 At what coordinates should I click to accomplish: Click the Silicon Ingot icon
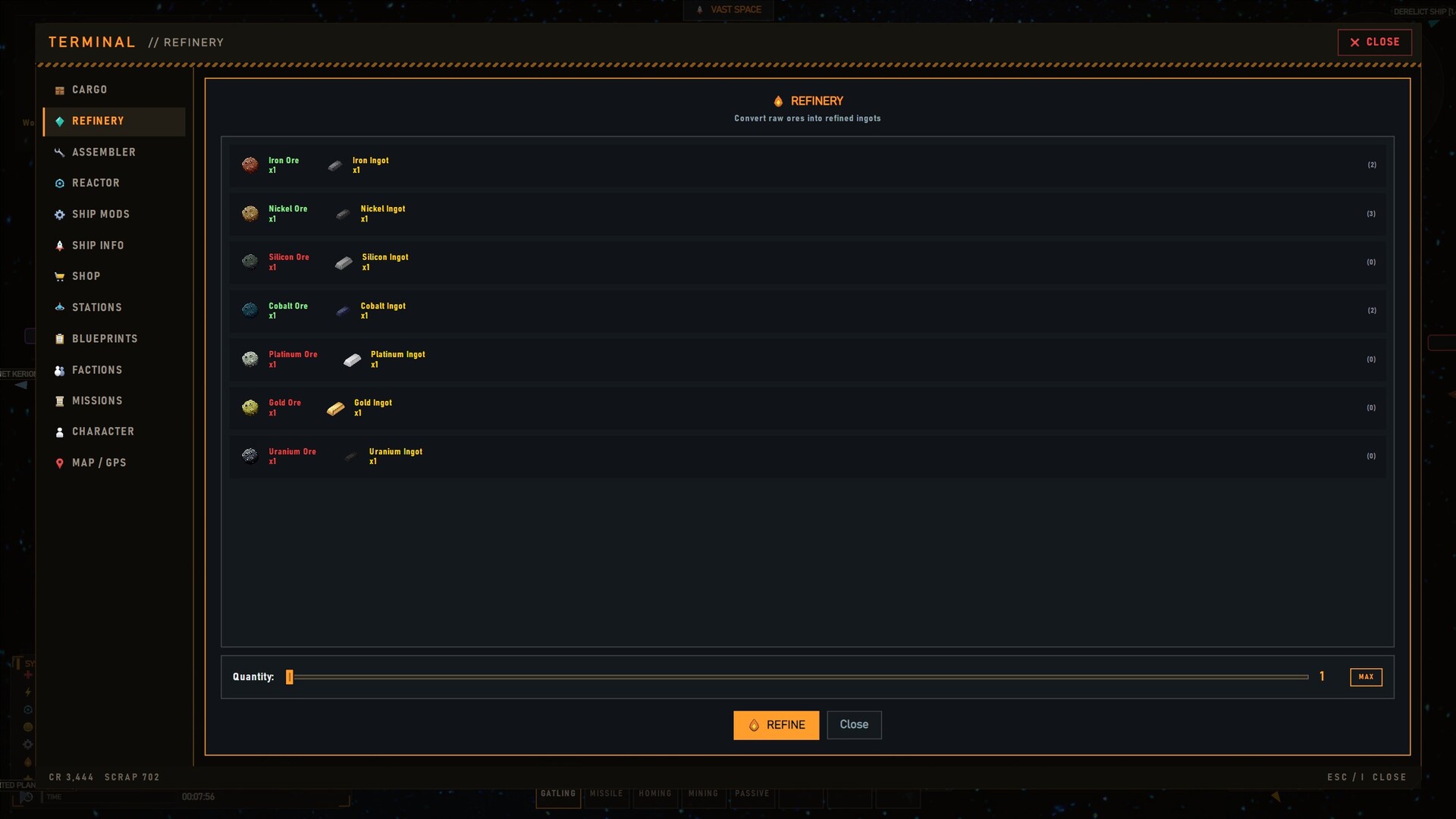tap(344, 263)
